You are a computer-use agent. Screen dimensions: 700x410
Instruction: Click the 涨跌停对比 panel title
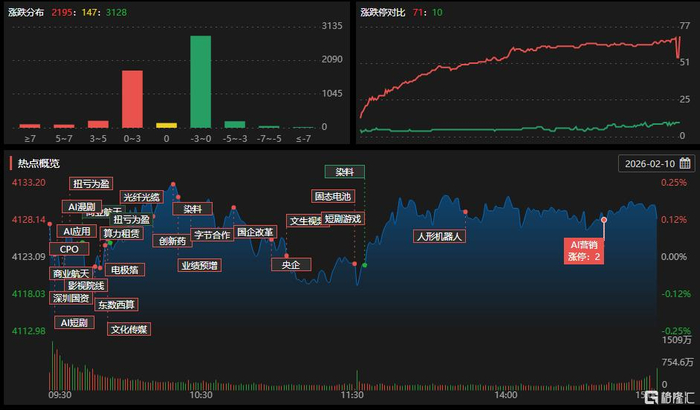383,13
